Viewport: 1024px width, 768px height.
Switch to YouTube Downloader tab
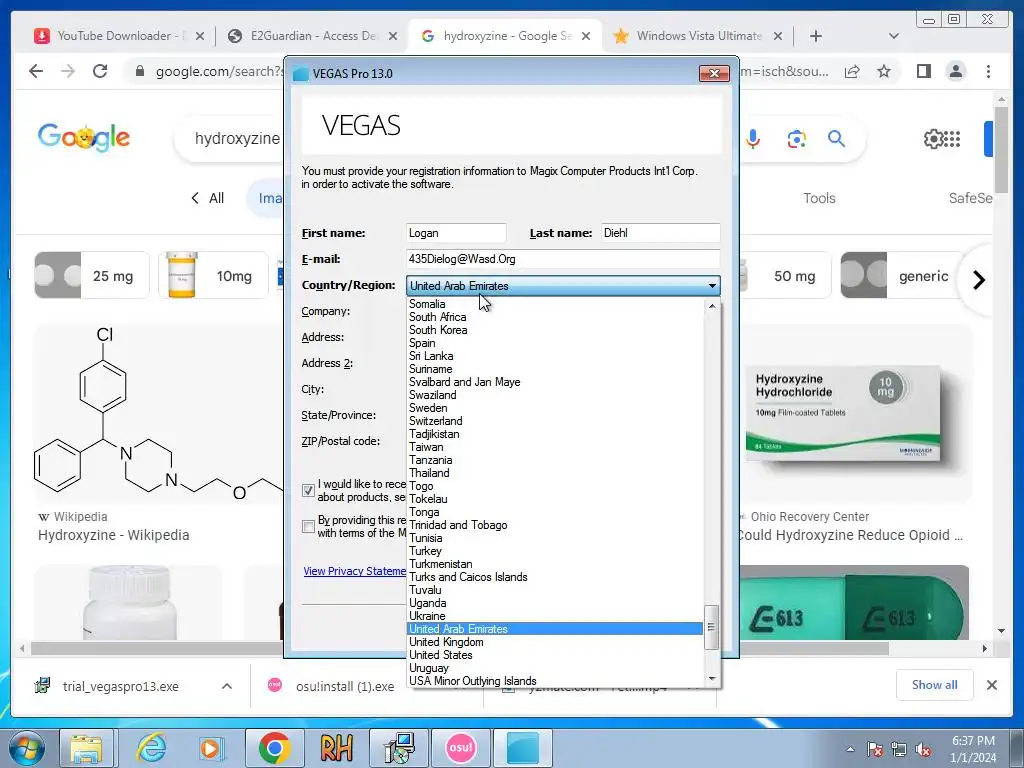coord(120,36)
